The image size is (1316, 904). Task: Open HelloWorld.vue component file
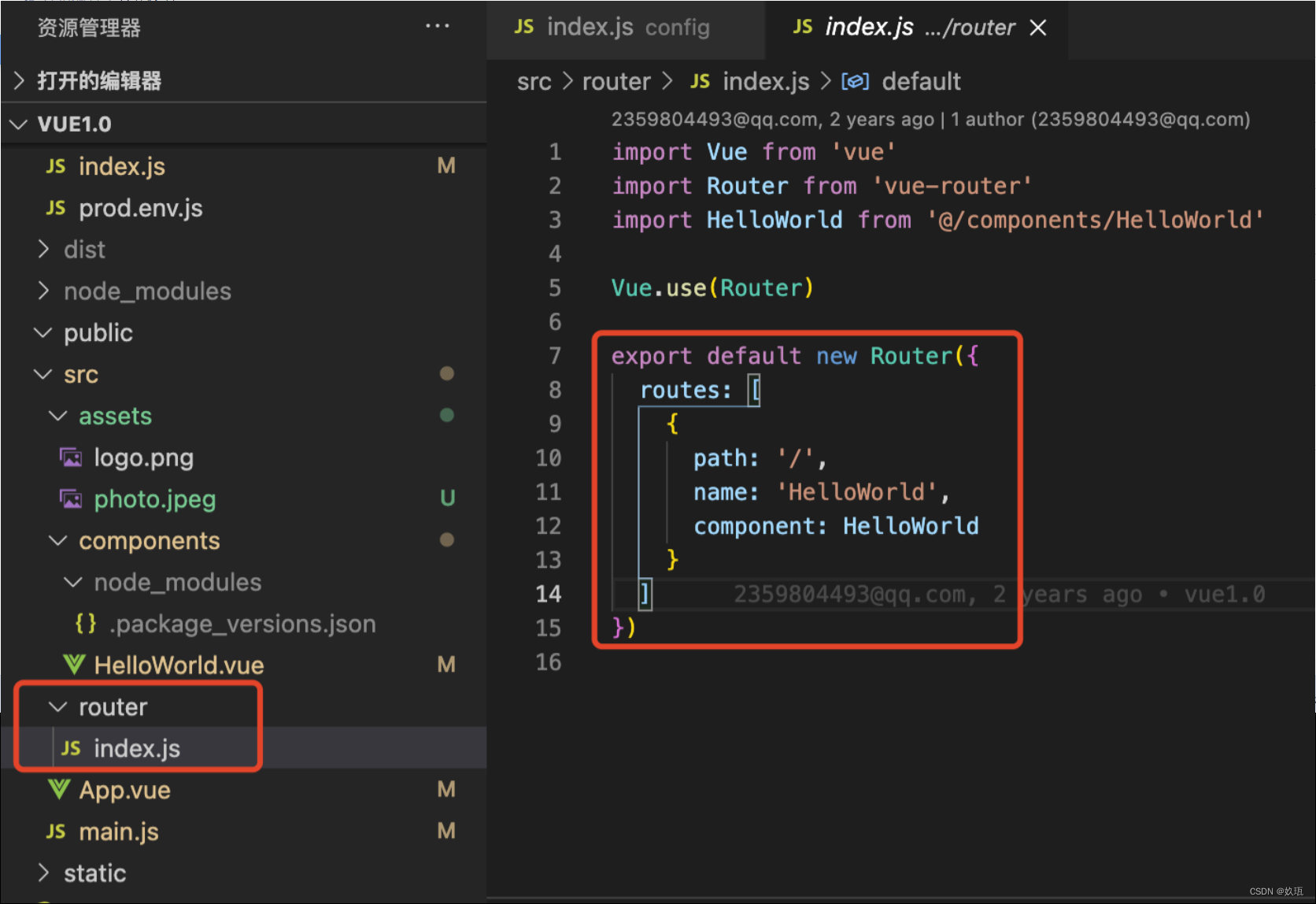pyautogui.click(x=244, y=665)
